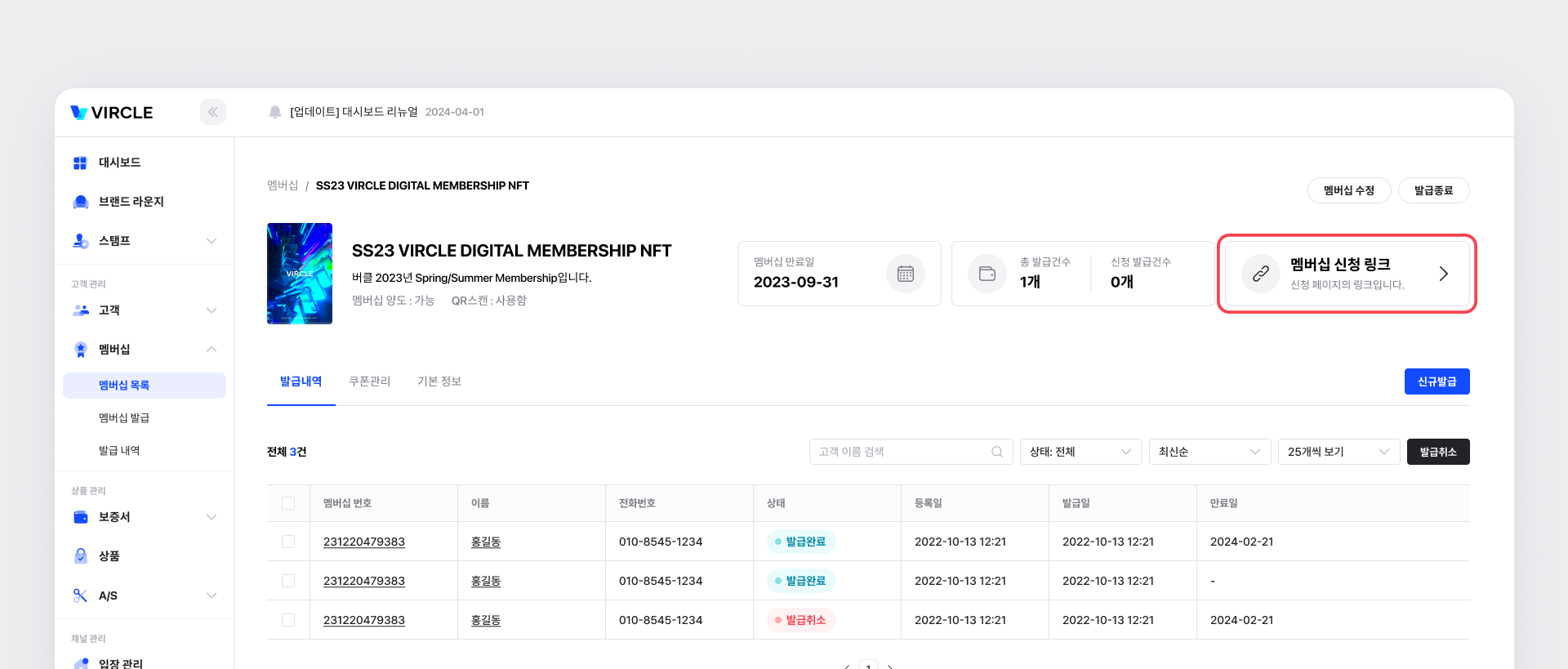
Task: Switch to the 발급내역 tab
Action: [301, 381]
